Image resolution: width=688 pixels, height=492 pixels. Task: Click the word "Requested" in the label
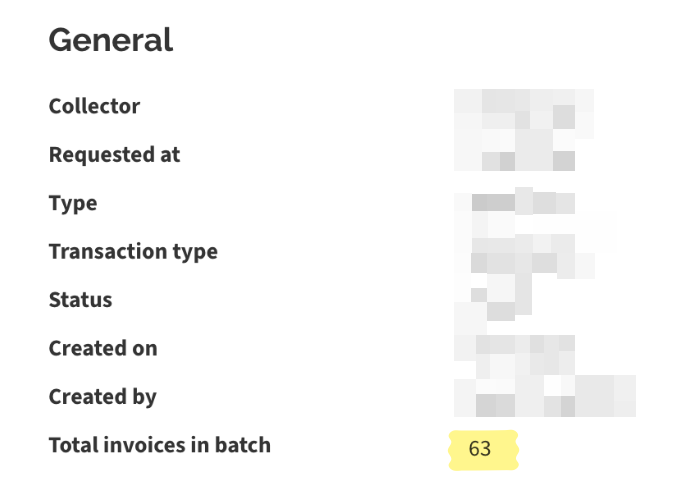tap(97, 155)
